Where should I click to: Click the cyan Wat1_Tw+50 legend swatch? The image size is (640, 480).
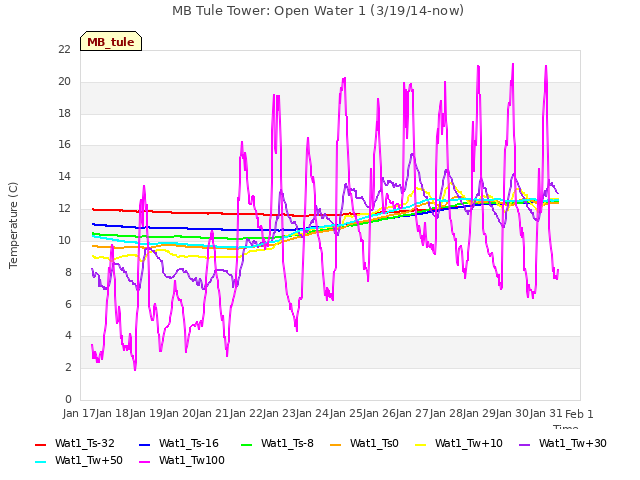(x=40, y=462)
